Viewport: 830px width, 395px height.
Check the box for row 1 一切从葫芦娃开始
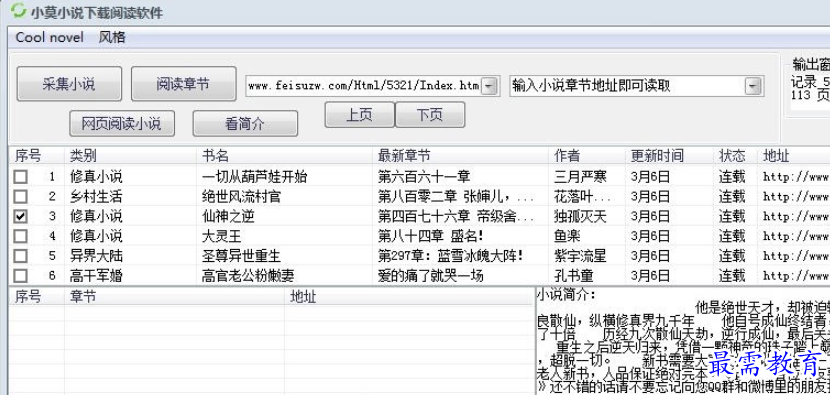[x=21, y=177]
